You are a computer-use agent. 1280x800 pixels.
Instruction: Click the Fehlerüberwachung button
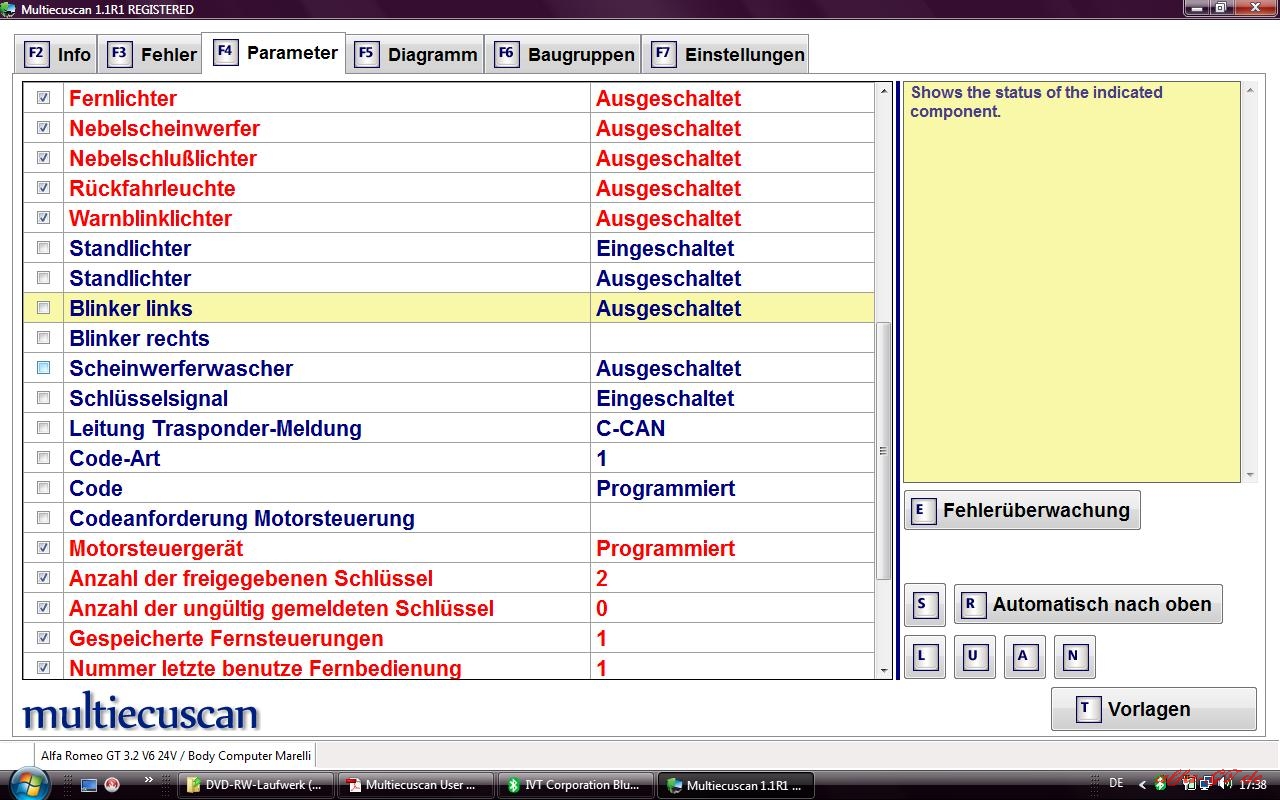[1022, 510]
